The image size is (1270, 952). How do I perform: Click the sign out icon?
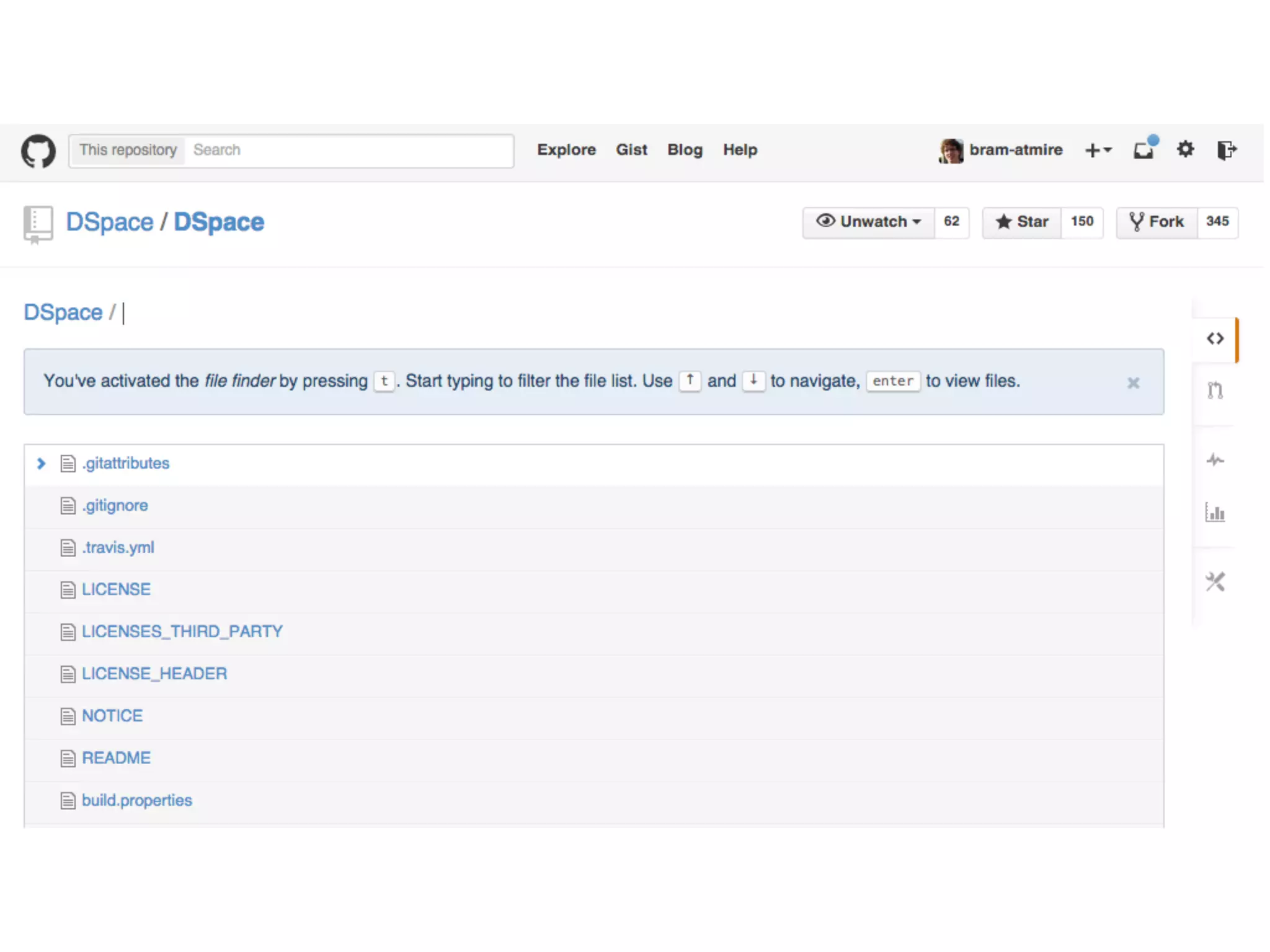click(1226, 150)
